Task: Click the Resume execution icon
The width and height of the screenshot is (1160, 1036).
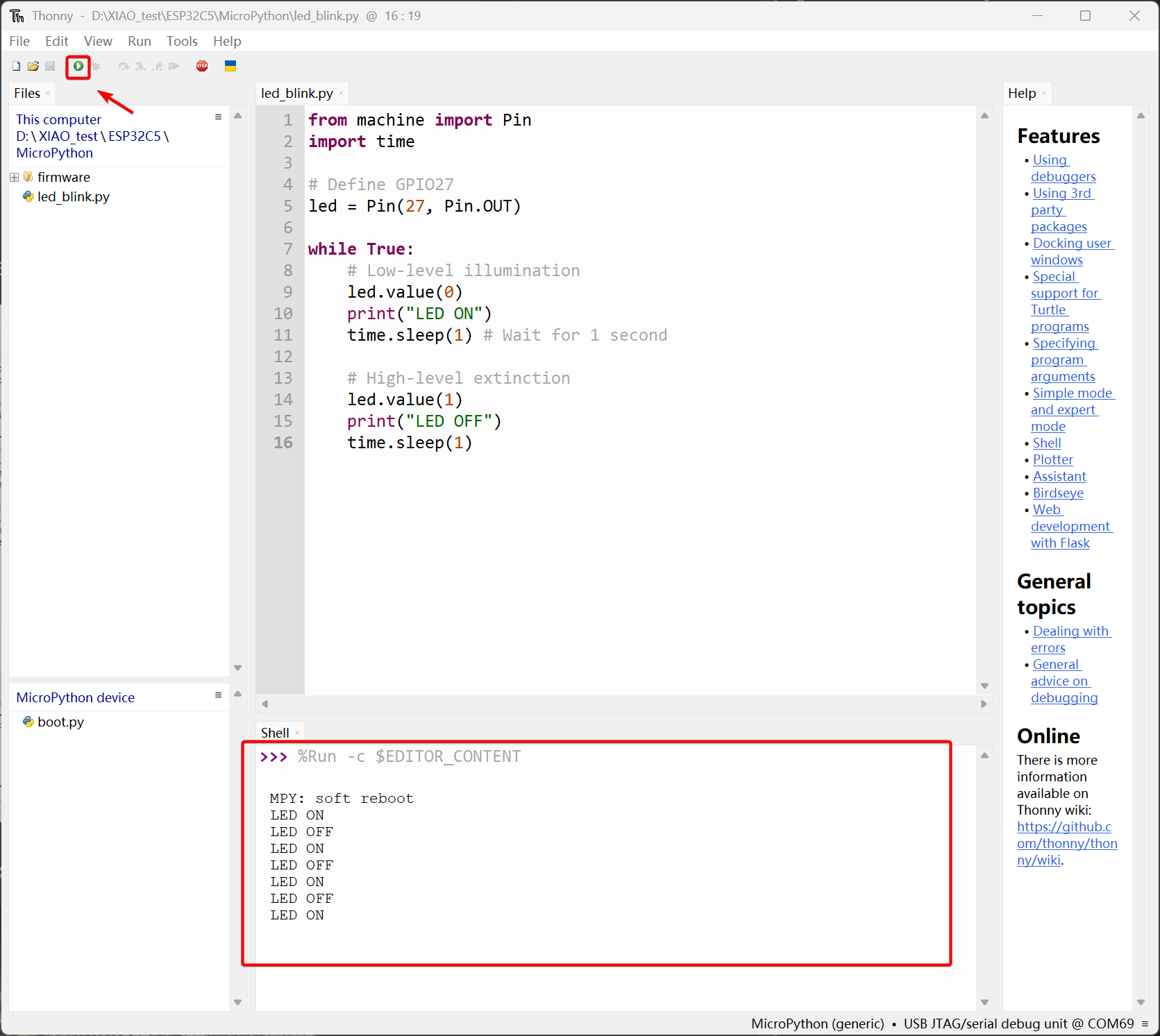Action: point(174,66)
